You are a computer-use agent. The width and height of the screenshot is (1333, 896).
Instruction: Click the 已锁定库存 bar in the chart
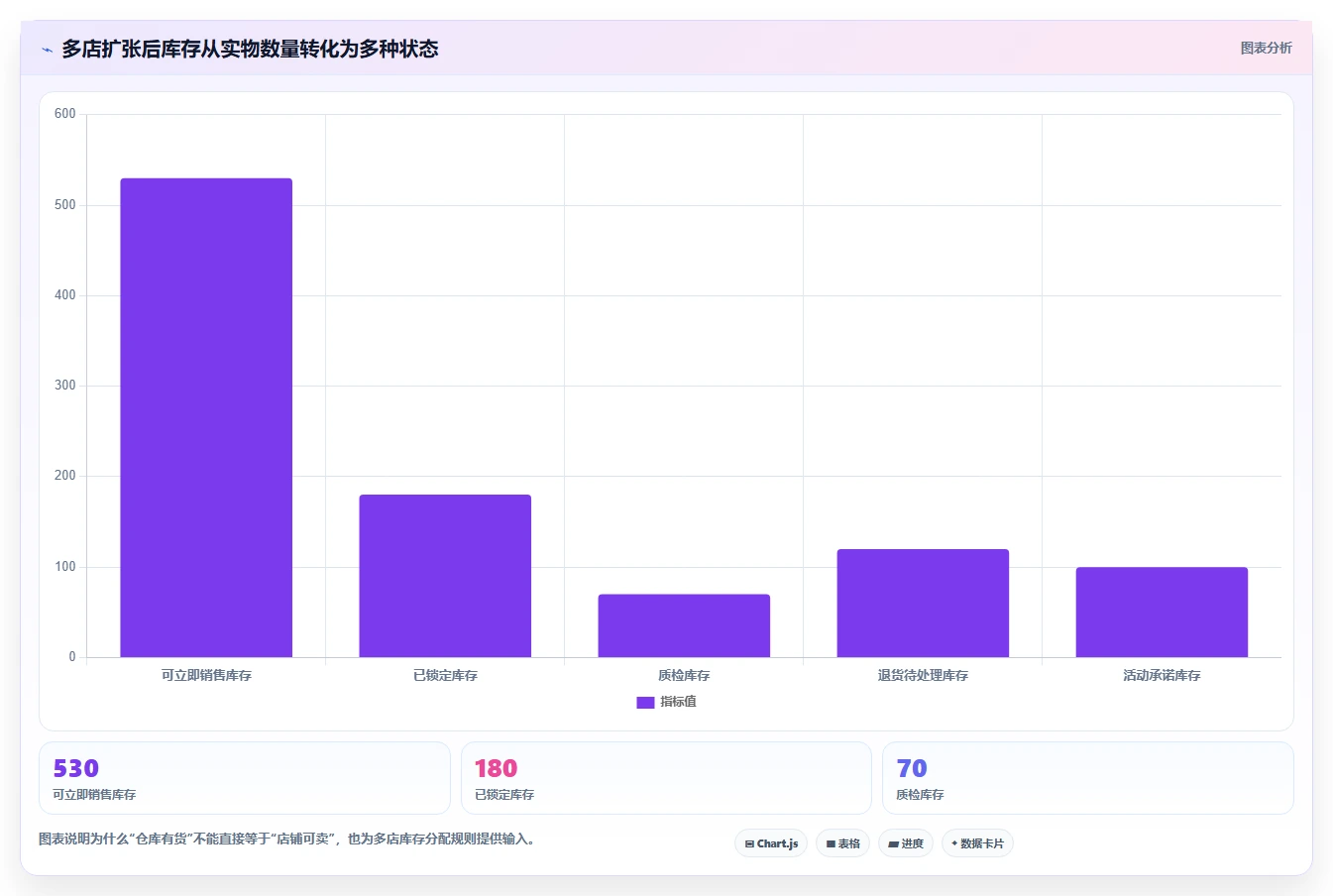[x=445, y=576]
